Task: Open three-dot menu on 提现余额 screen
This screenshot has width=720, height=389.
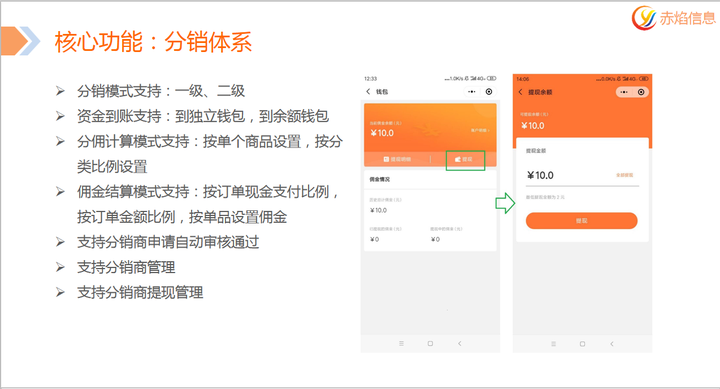Action: click(624, 92)
